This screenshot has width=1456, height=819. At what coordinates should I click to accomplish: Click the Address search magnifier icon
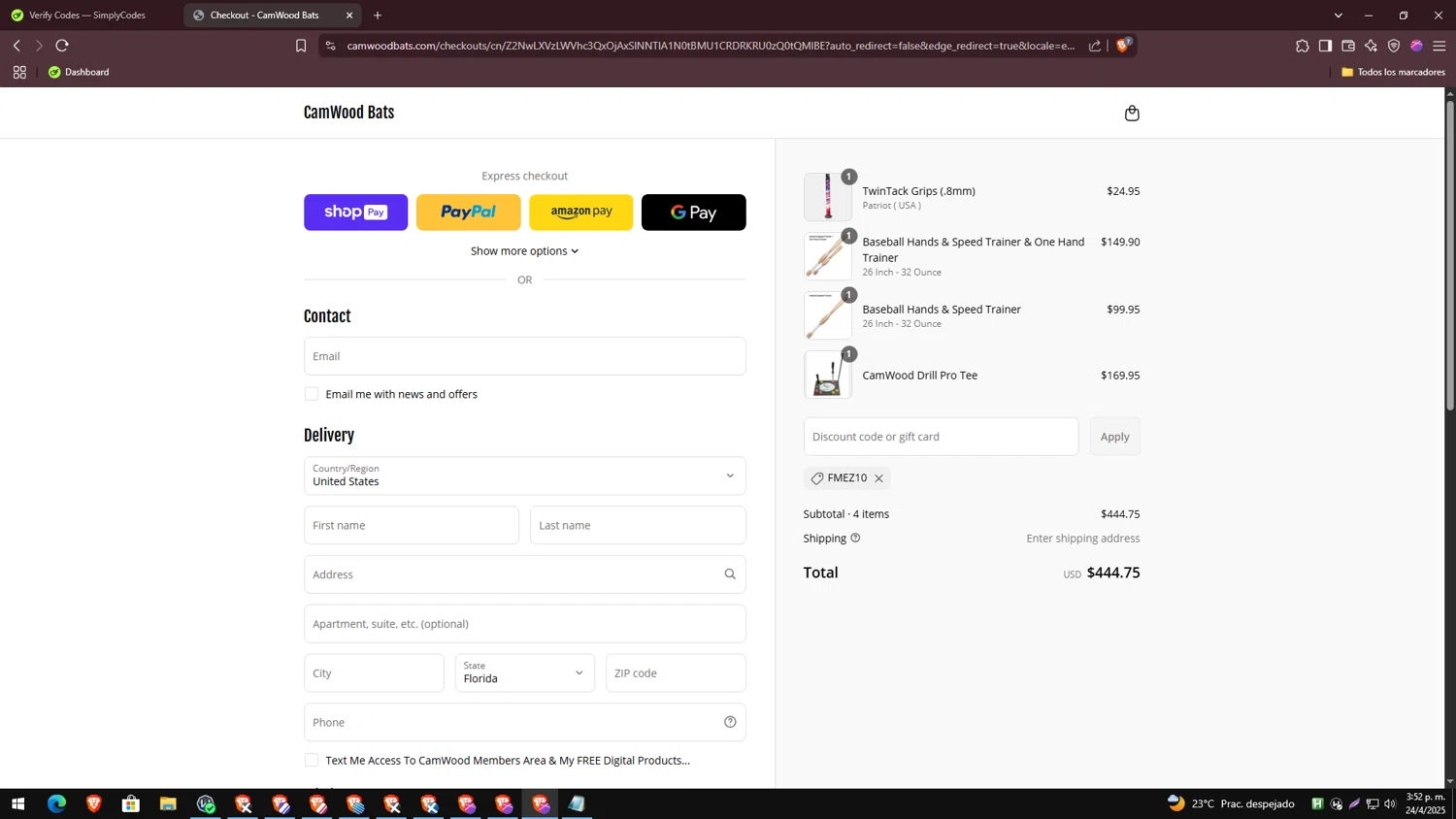click(730, 574)
